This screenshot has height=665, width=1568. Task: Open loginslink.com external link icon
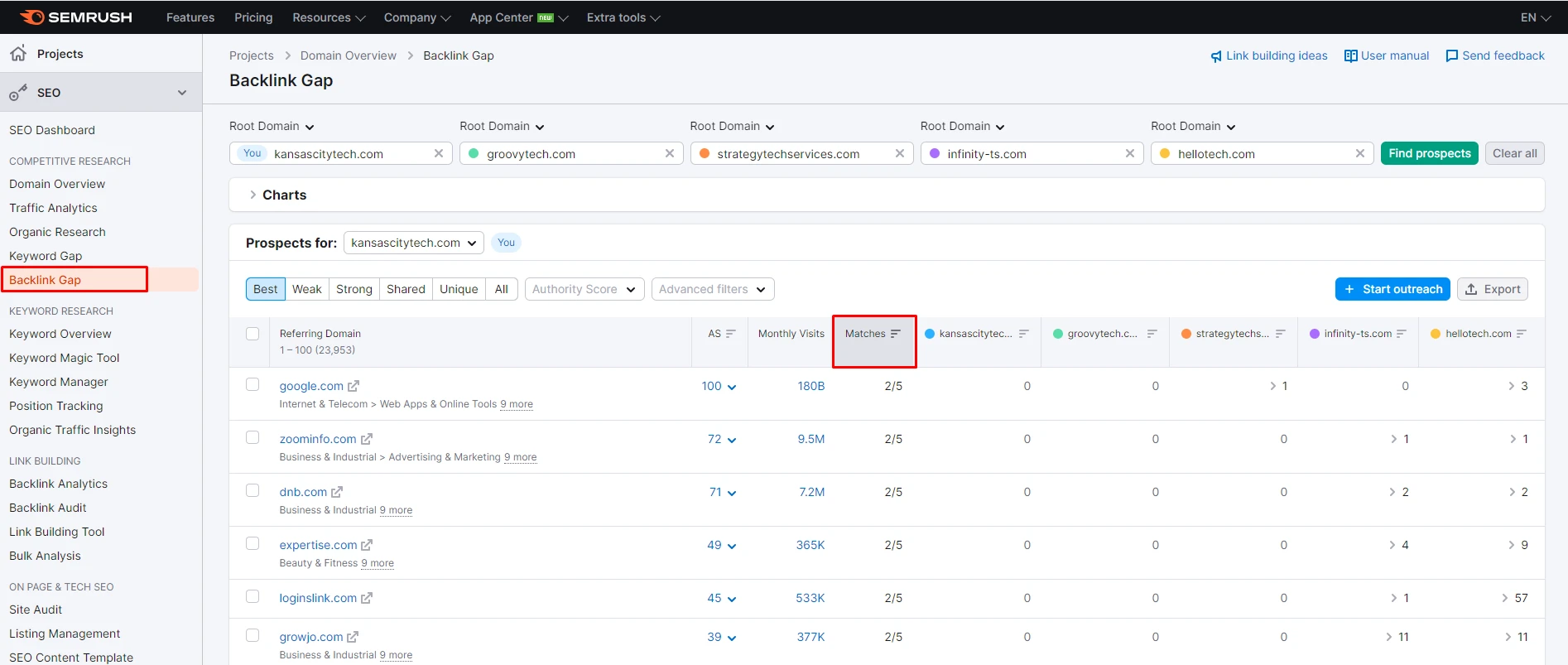coord(367,598)
